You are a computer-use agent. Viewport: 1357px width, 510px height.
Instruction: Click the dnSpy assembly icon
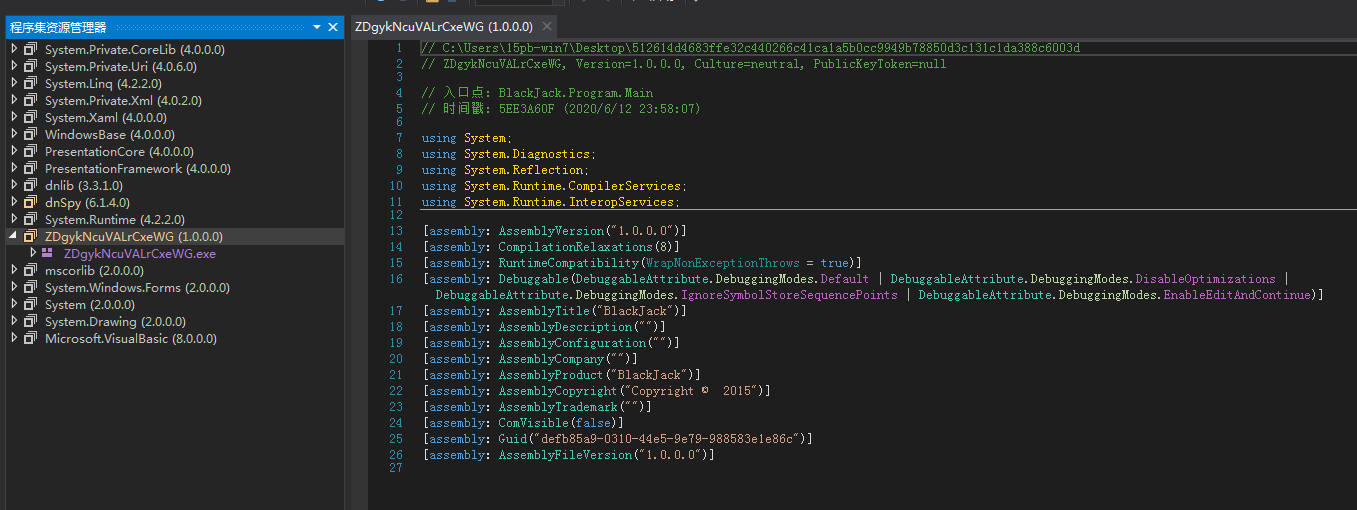click(30, 202)
